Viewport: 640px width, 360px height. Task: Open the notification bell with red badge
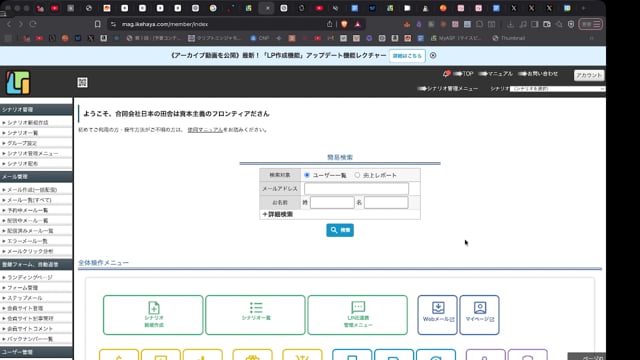[x=446, y=74]
